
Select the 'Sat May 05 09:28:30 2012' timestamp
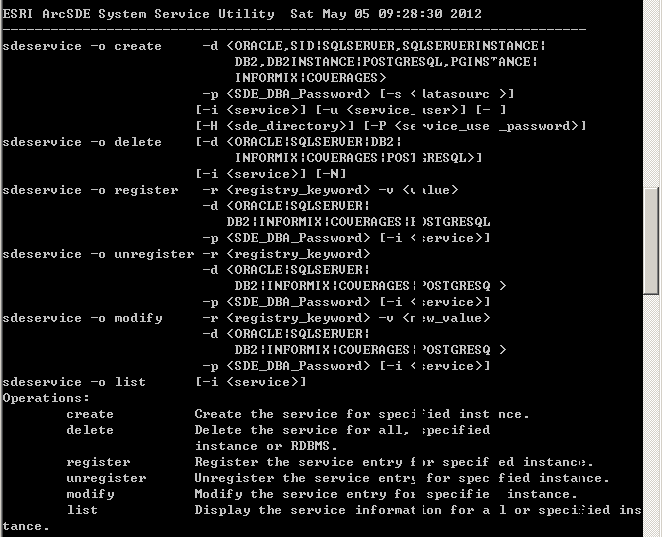(x=386, y=14)
